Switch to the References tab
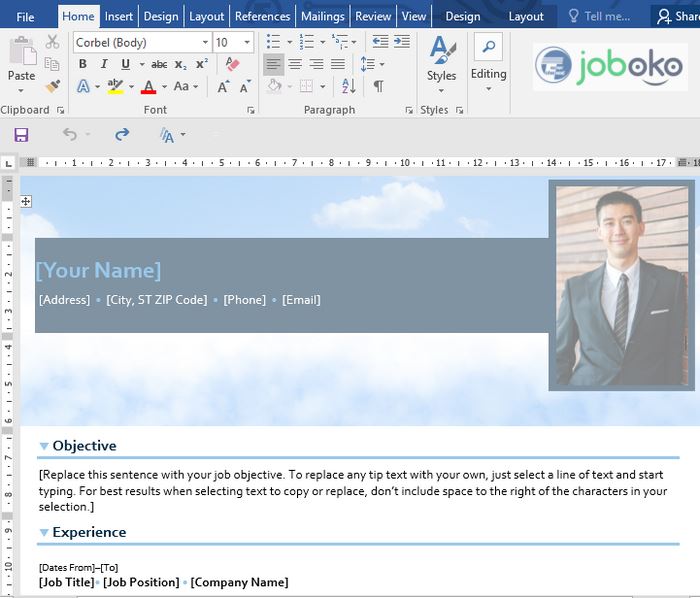This screenshot has width=700, height=598. tap(262, 17)
